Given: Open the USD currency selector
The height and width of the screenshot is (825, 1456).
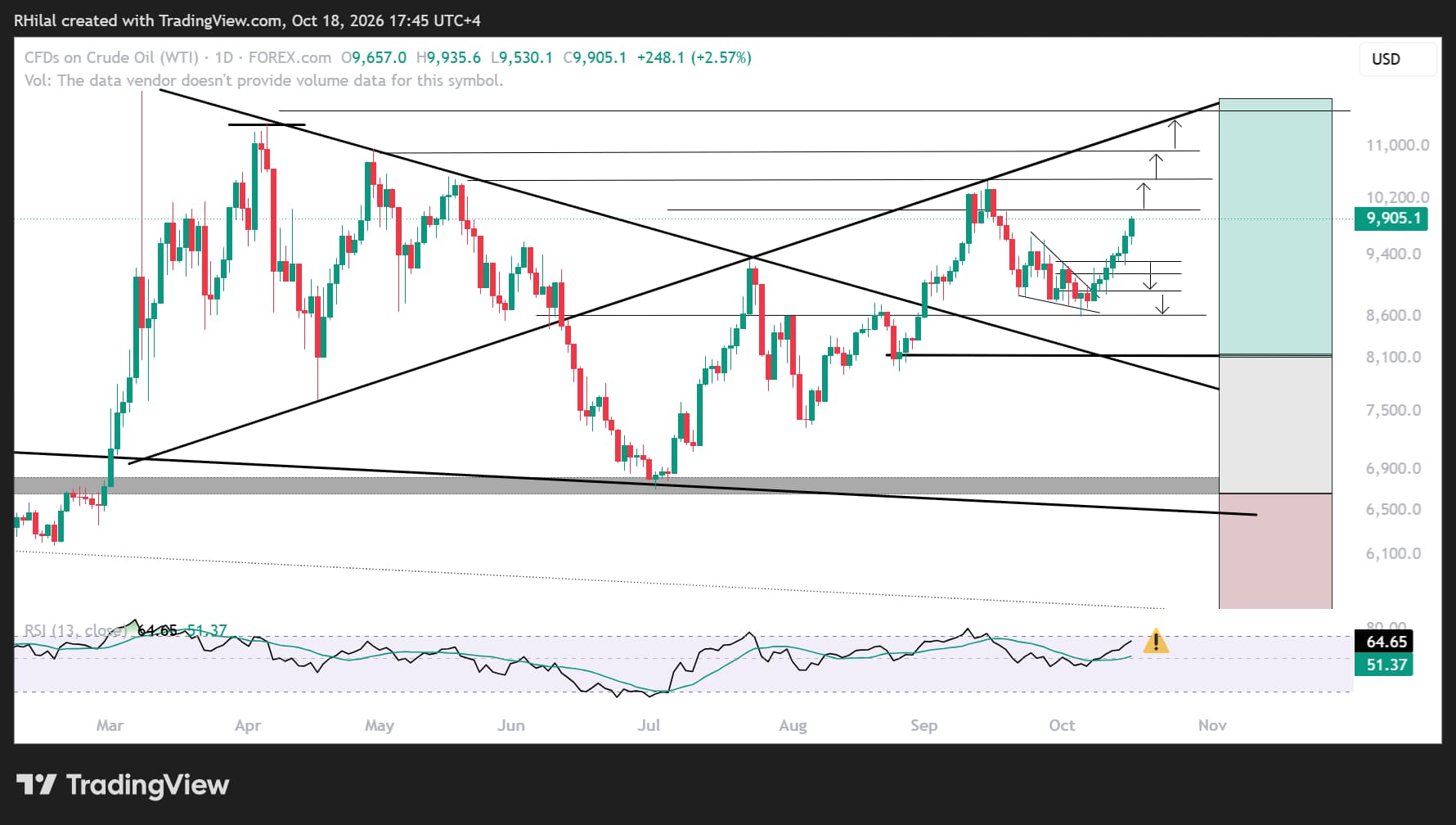Looking at the screenshot, I should (x=1397, y=59).
